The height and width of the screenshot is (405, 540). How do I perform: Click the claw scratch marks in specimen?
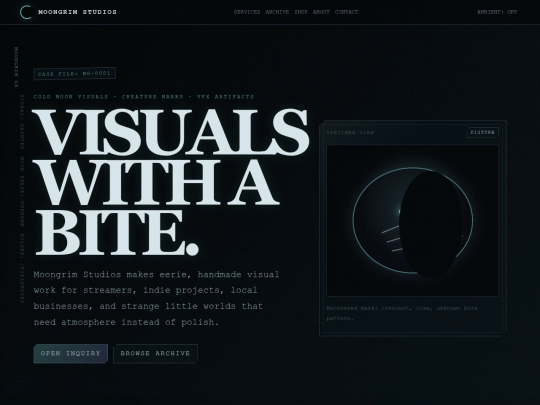[392, 239]
